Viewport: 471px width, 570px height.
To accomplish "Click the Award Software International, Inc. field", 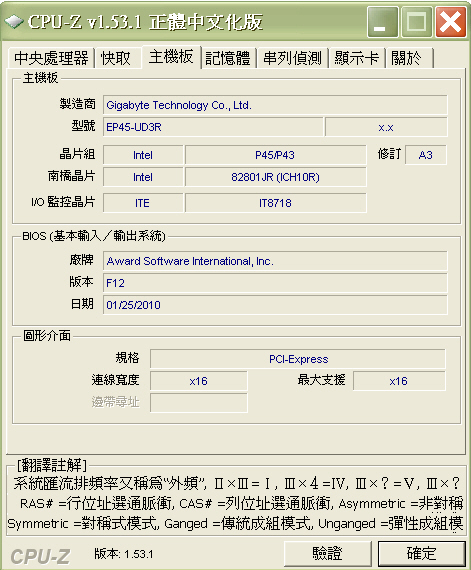I will (x=275, y=261).
